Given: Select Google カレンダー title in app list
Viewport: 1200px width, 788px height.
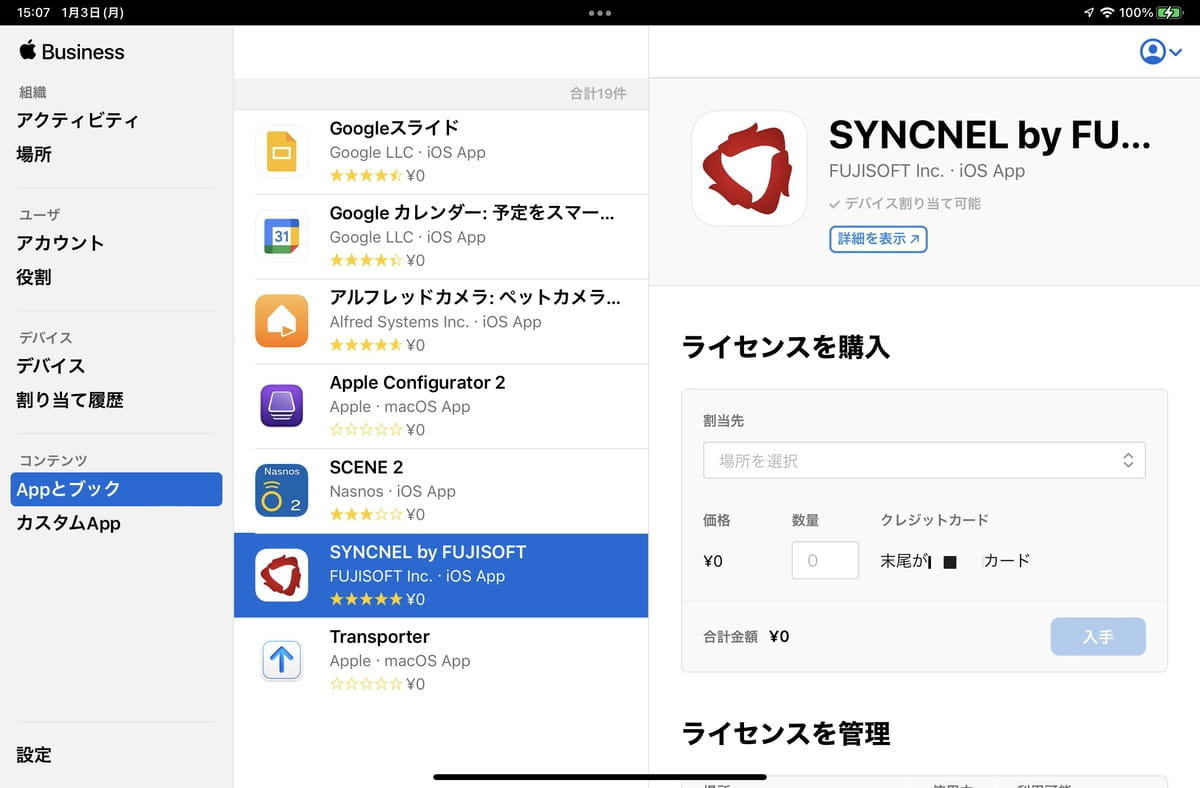Looking at the screenshot, I should pyautogui.click(x=472, y=213).
